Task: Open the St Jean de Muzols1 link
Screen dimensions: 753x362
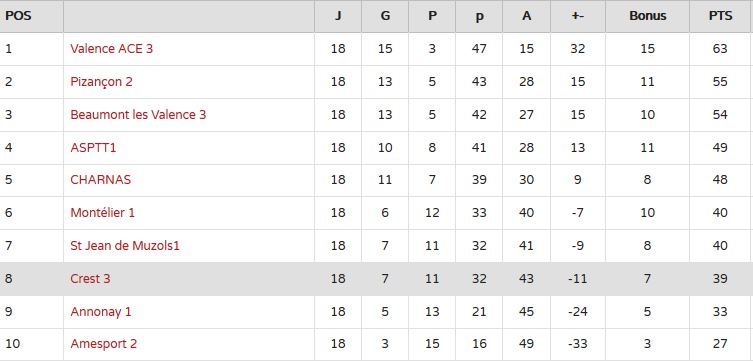Action: coord(125,246)
